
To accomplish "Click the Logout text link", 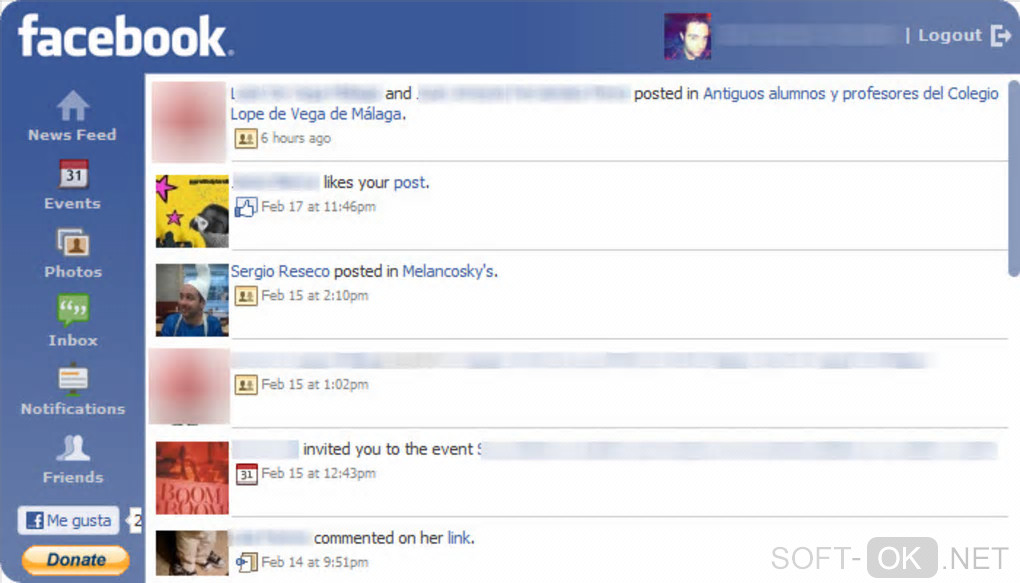I will tap(949, 35).
